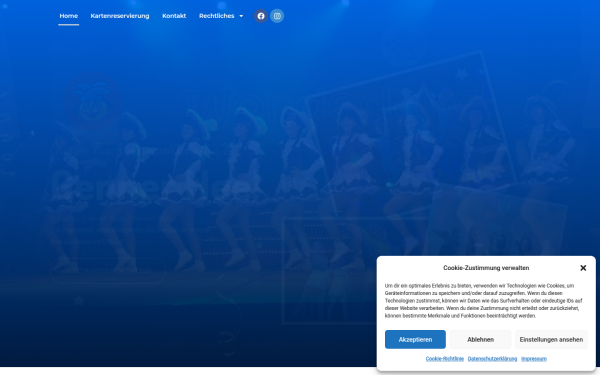Accept cookies with the Akzeptieren button
Screen dimensions: 600x375
point(415,339)
